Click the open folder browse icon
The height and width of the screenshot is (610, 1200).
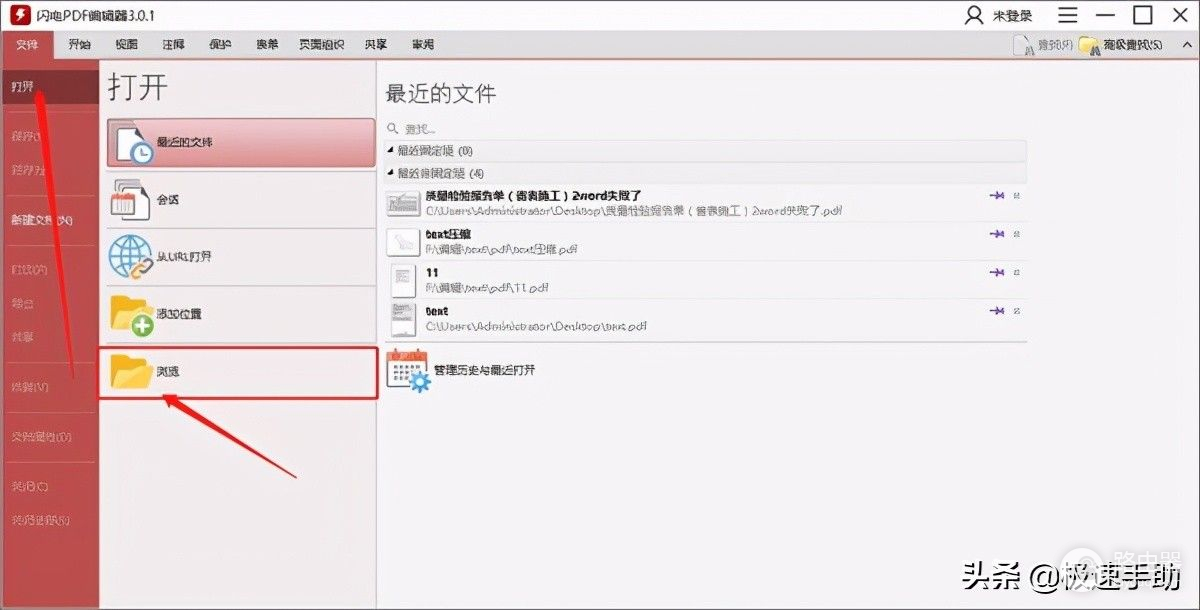pos(130,371)
